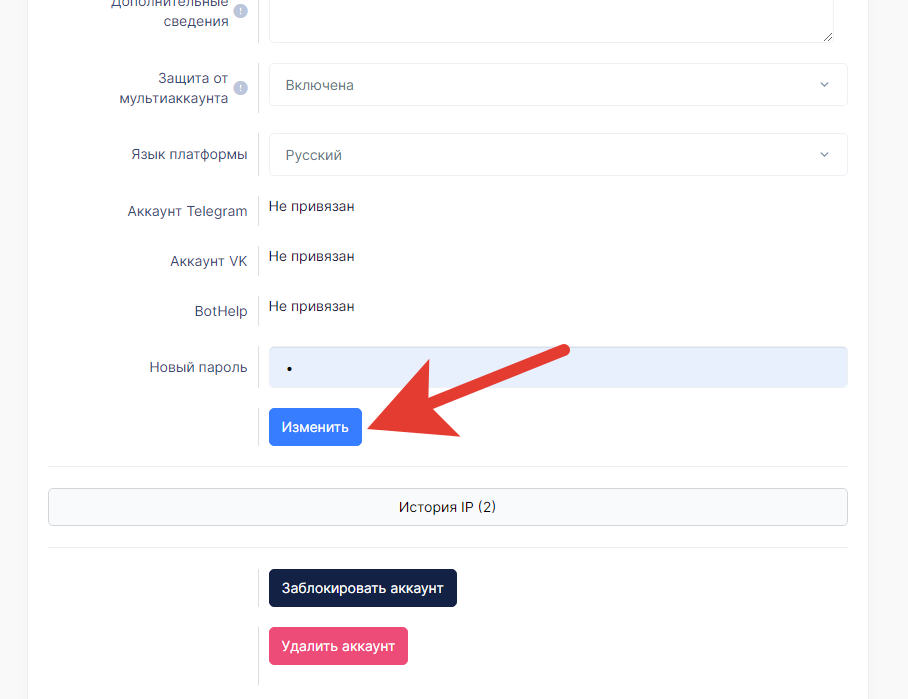Click Не привязан next to BotHelp
Screen dimensions: 908x699
tap(311, 307)
